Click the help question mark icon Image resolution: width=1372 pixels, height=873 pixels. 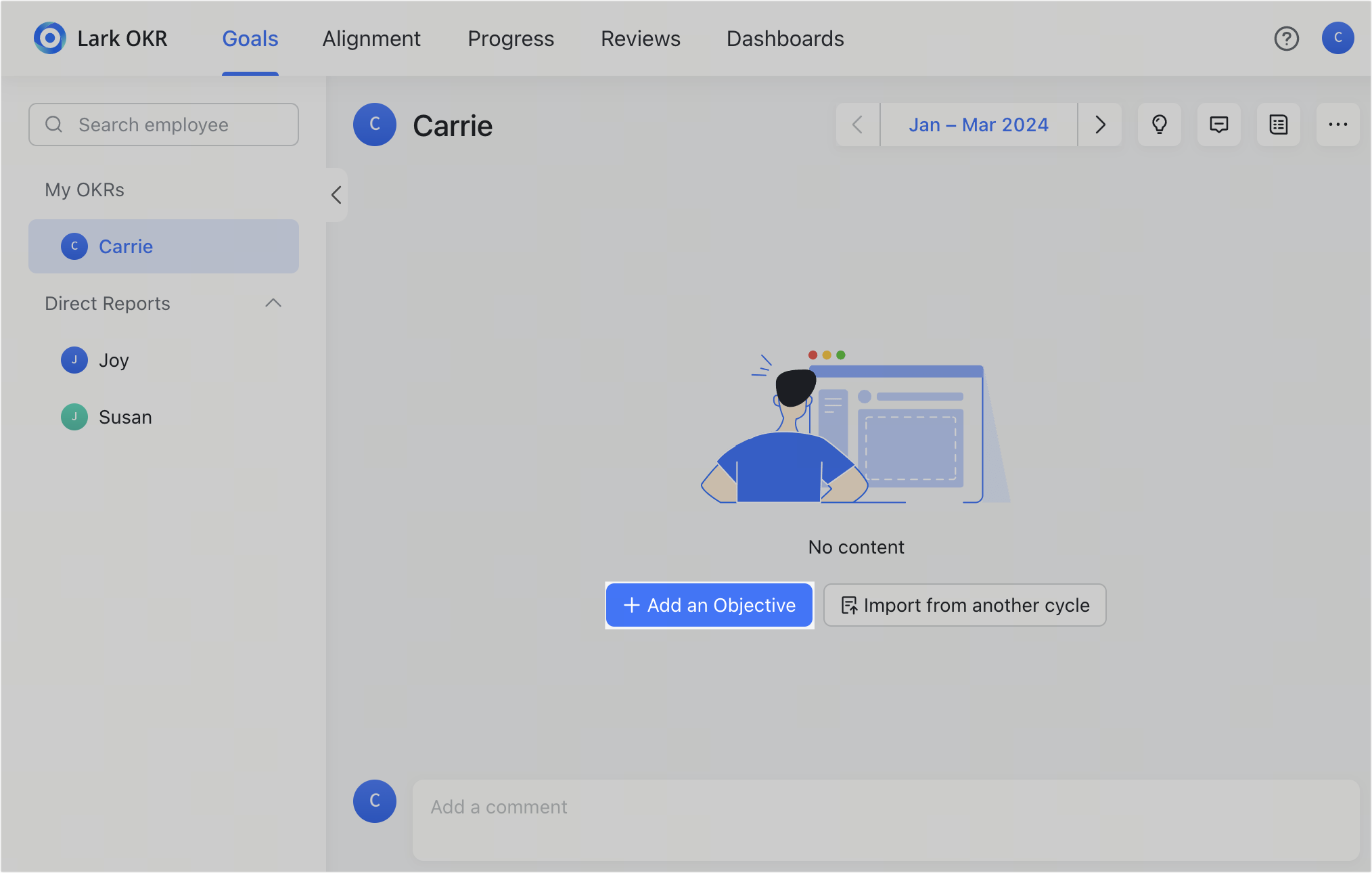pyautogui.click(x=1286, y=39)
